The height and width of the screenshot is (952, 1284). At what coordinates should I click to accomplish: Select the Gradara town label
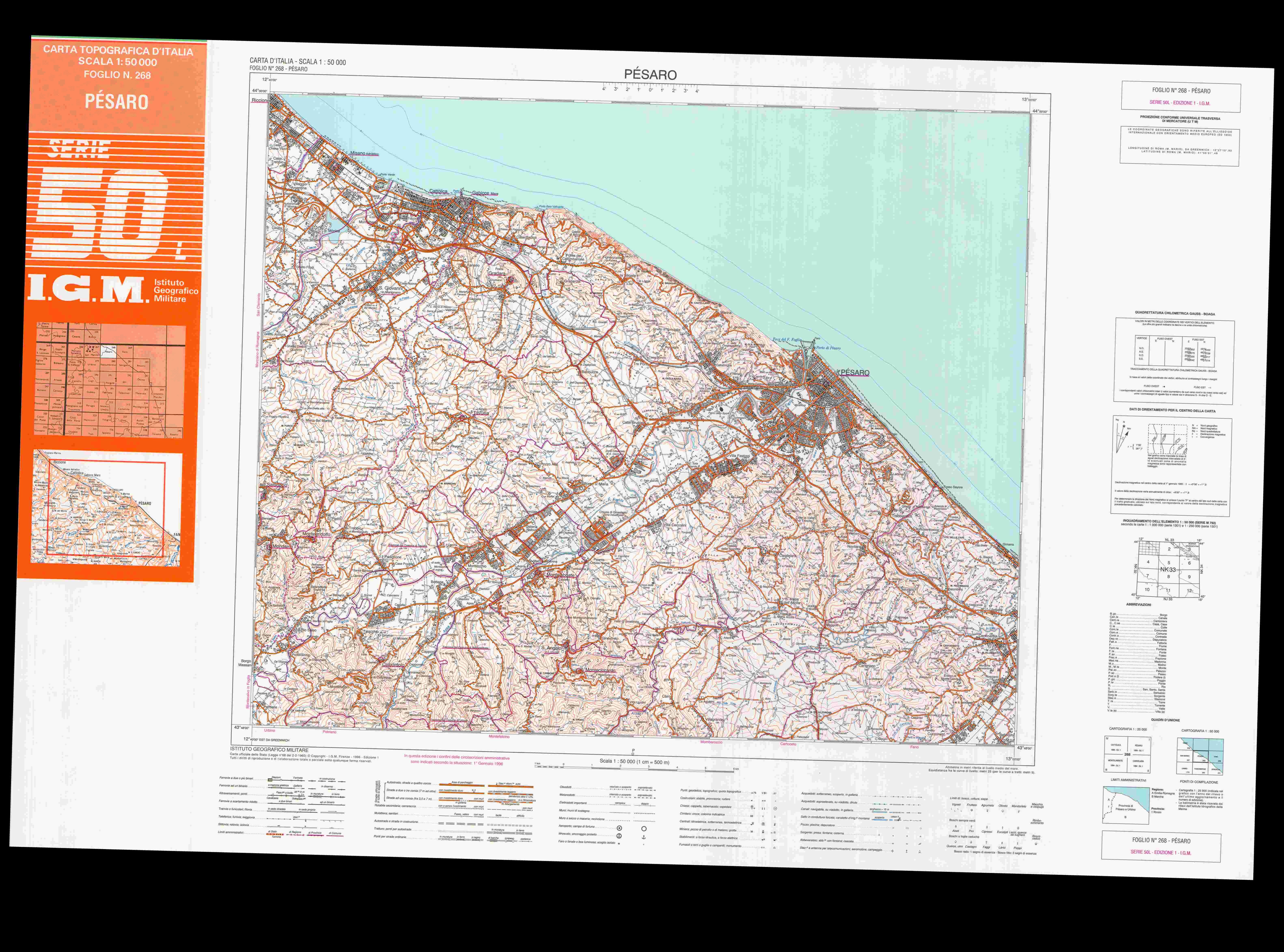(x=497, y=274)
